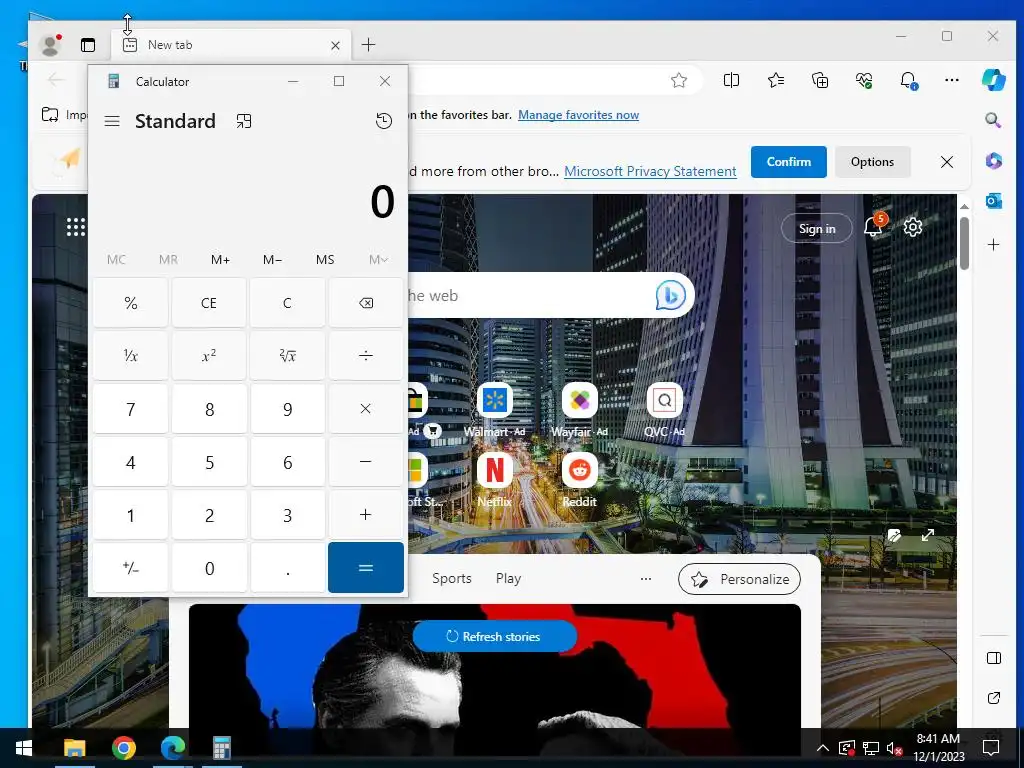
Task: Open Edge Favorites list icon
Action: 776,80
